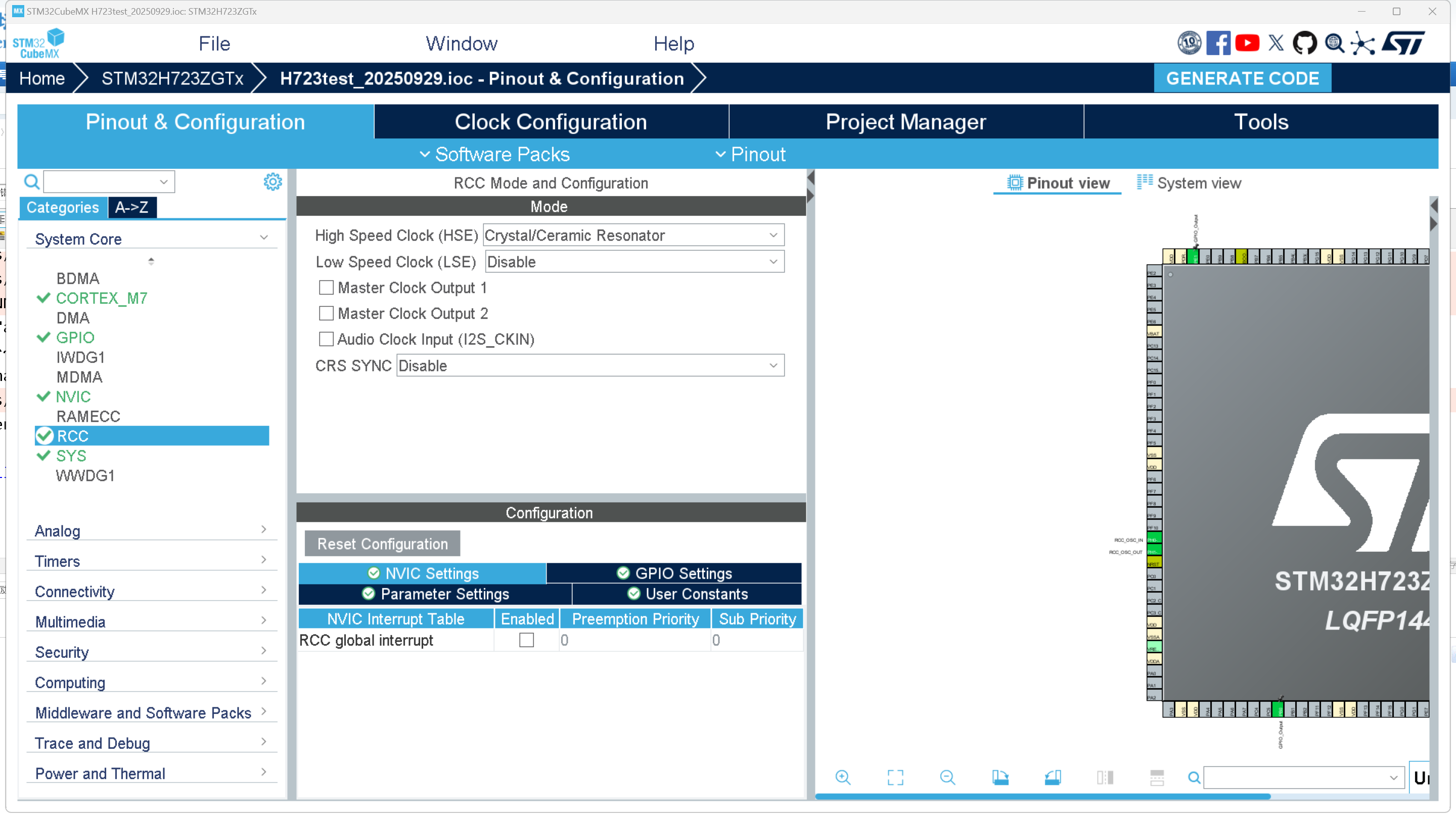Viewport: 1456px width, 818px height.
Task: Open the YouTube icon in header
Action: [x=1247, y=43]
